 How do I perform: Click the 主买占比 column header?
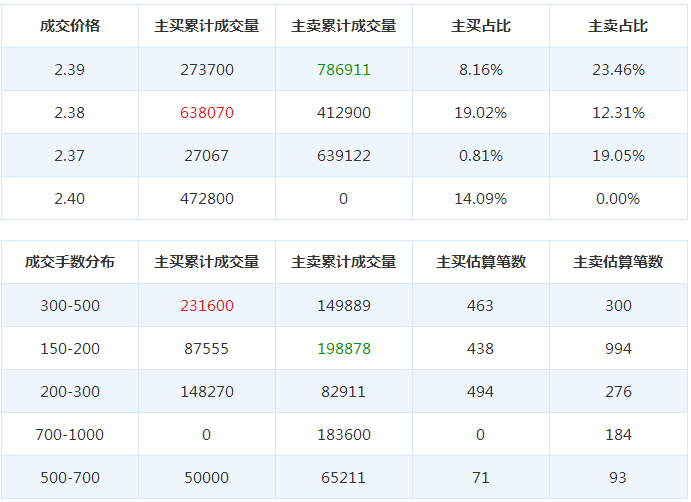click(481, 26)
